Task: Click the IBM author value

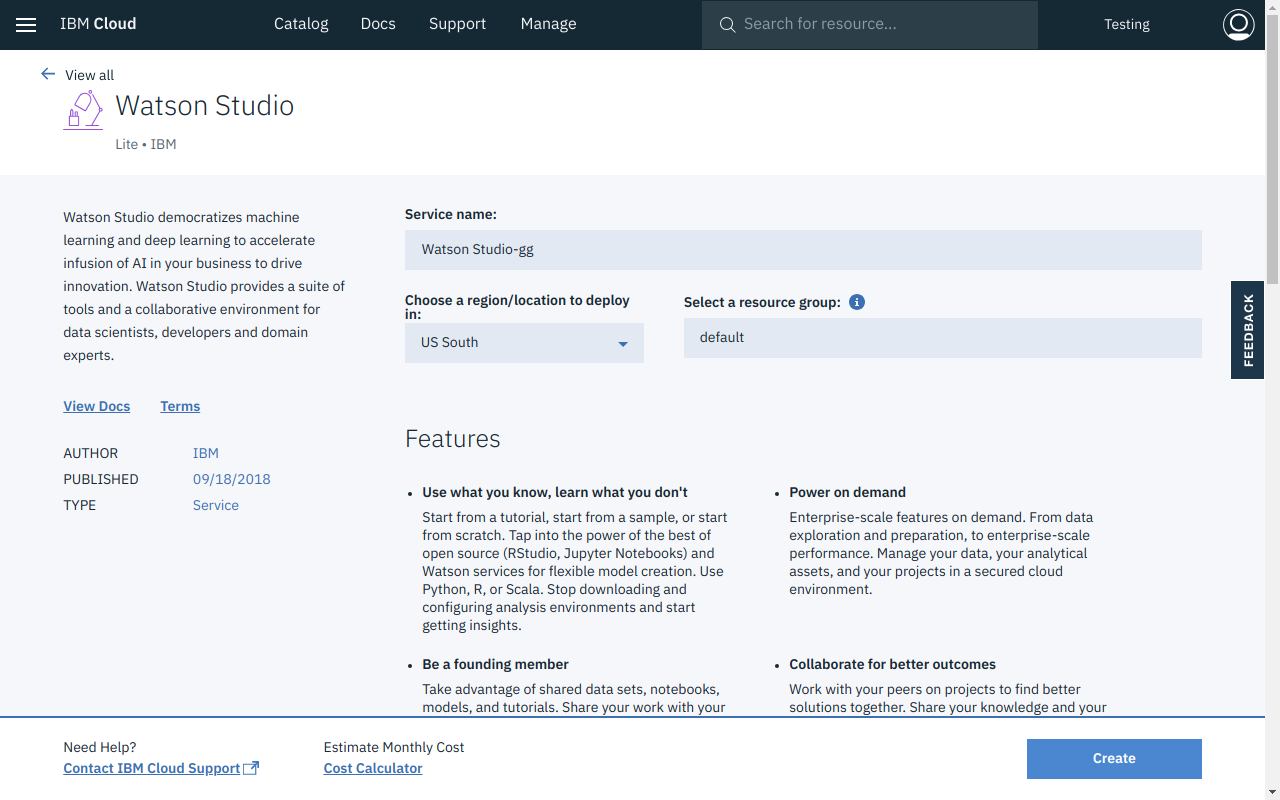Action: (x=206, y=453)
